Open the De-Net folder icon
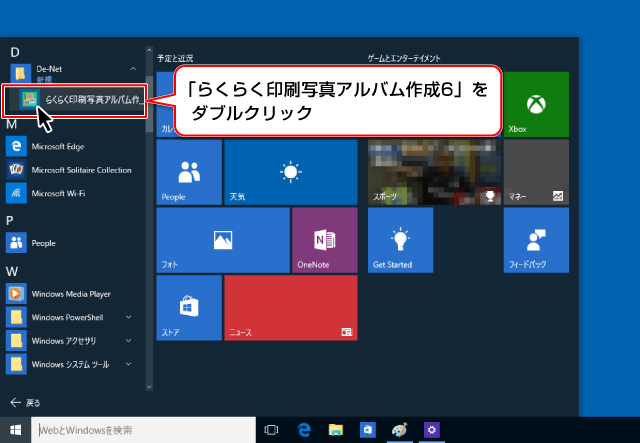640x443 pixels. [x=20, y=73]
